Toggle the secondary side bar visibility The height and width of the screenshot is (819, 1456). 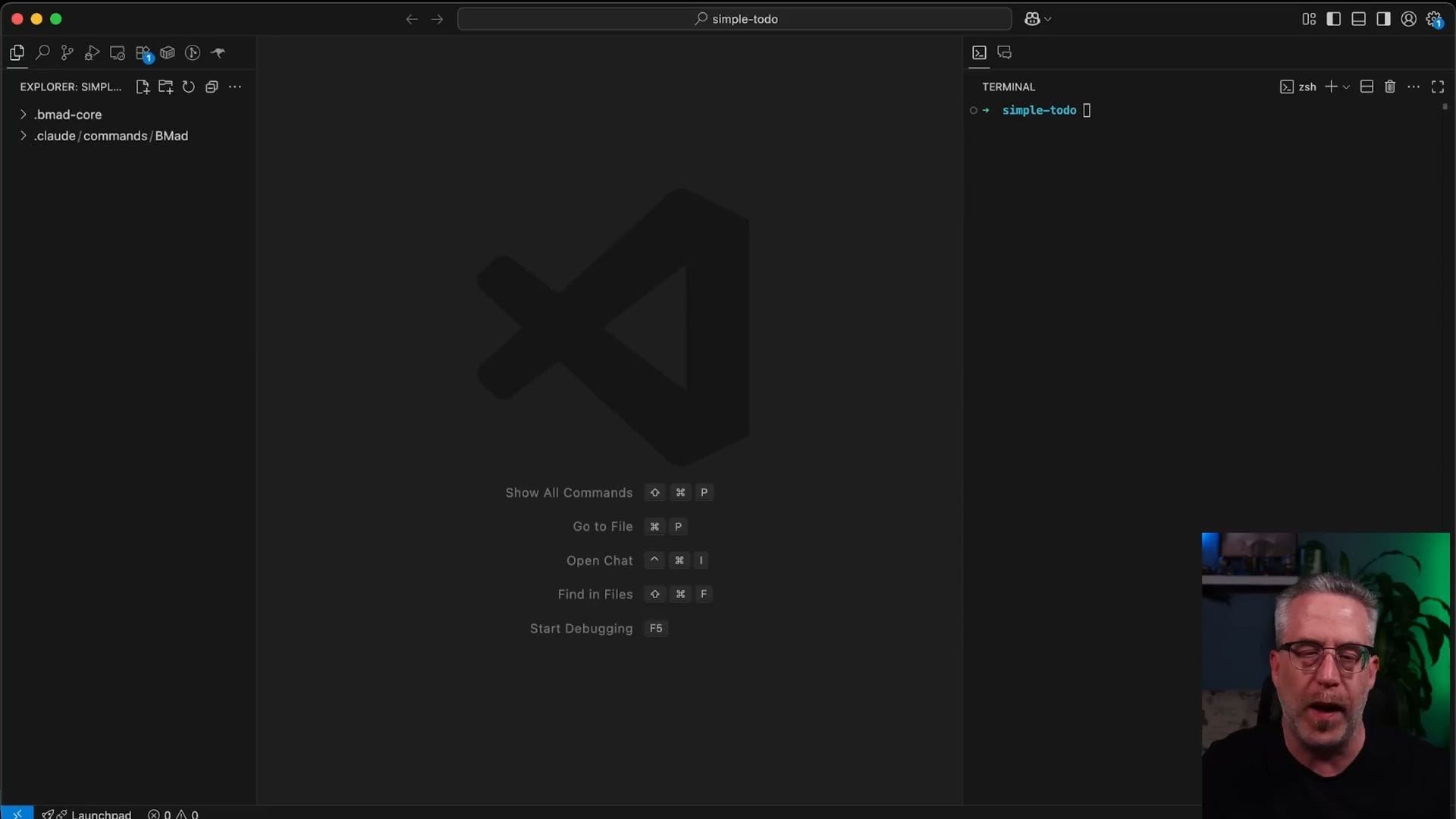tap(1384, 19)
